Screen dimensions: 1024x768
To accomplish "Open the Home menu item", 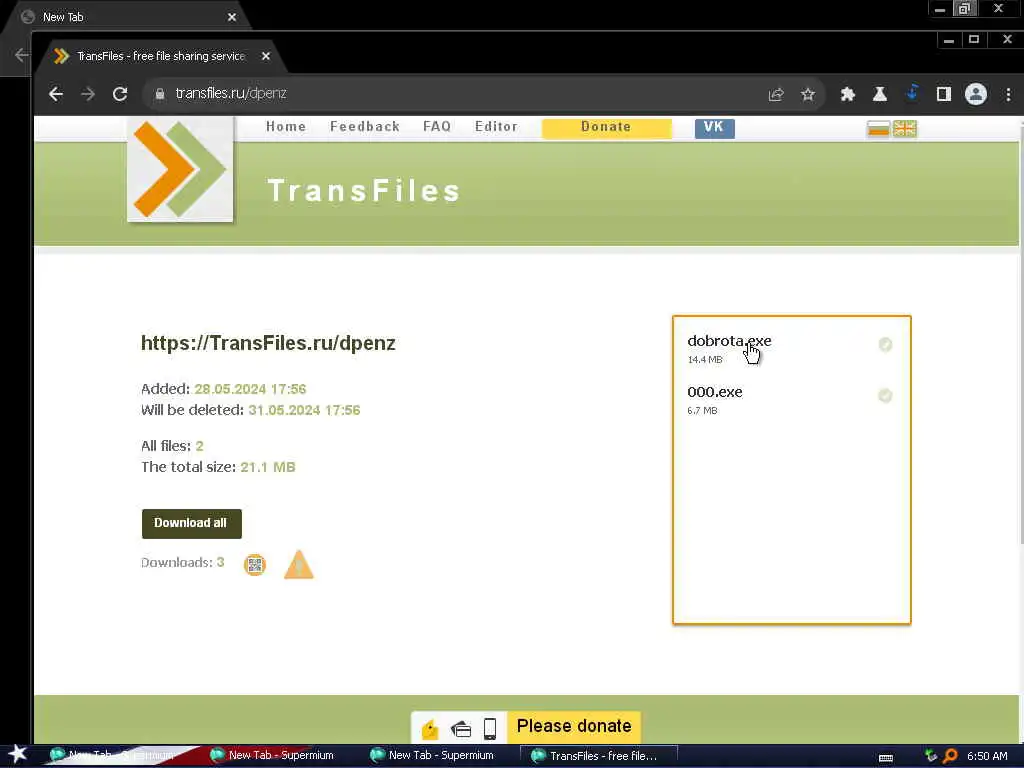I will pyautogui.click(x=286, y=127).
